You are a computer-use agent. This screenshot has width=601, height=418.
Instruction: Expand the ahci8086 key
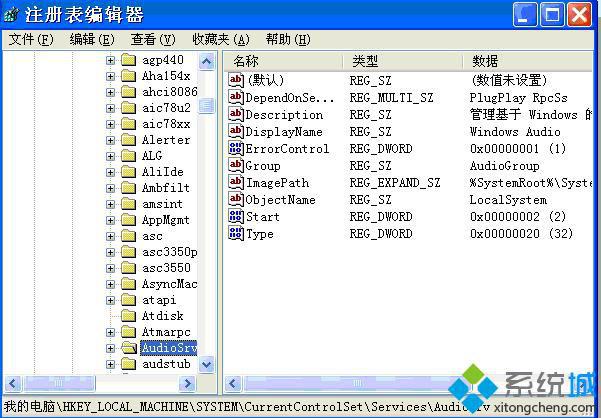point(110,92)
